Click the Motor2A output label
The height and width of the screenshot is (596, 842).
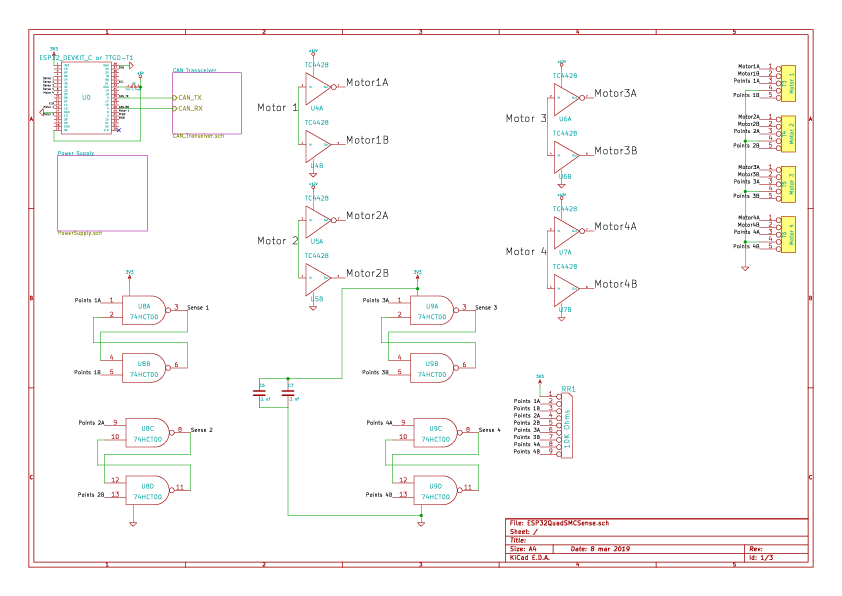tap(367, 216)
